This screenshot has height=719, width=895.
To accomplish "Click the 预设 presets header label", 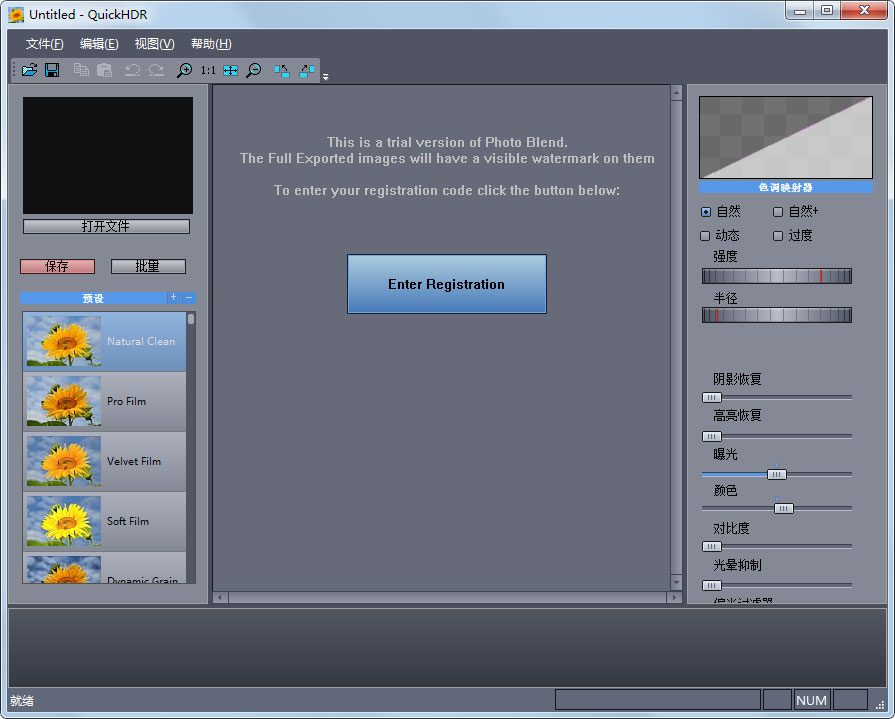I will (93, 298).
